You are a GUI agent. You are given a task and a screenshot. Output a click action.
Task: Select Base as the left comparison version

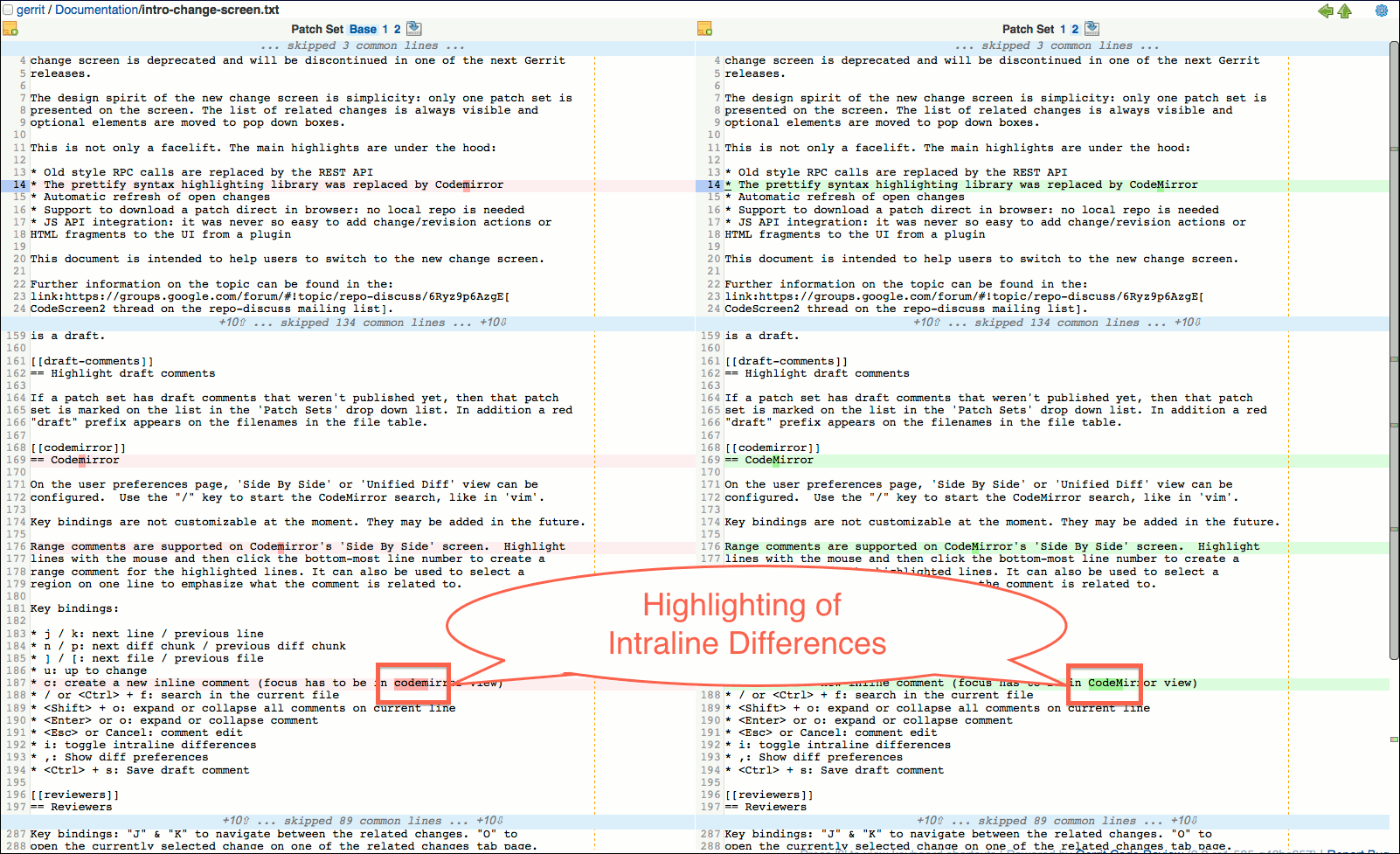[364, 28]
